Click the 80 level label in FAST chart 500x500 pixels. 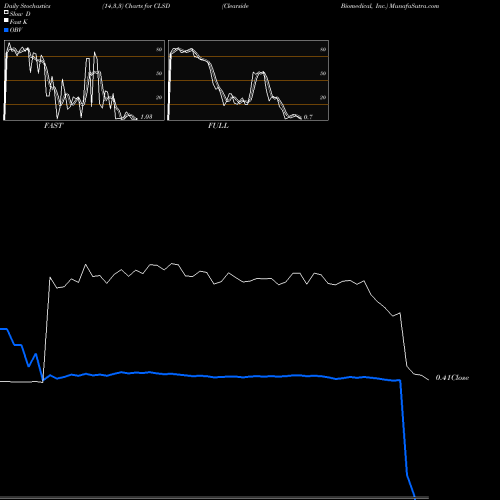[159, 49]
